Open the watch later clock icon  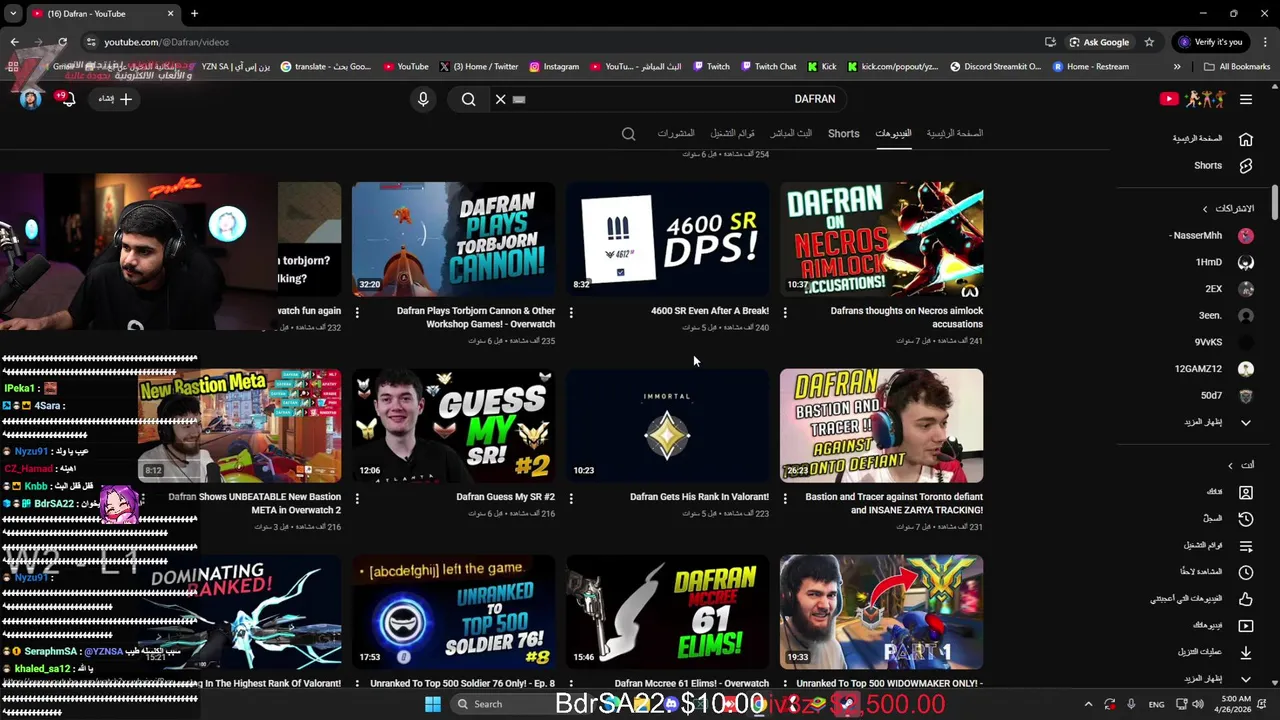pos(1245,572)
